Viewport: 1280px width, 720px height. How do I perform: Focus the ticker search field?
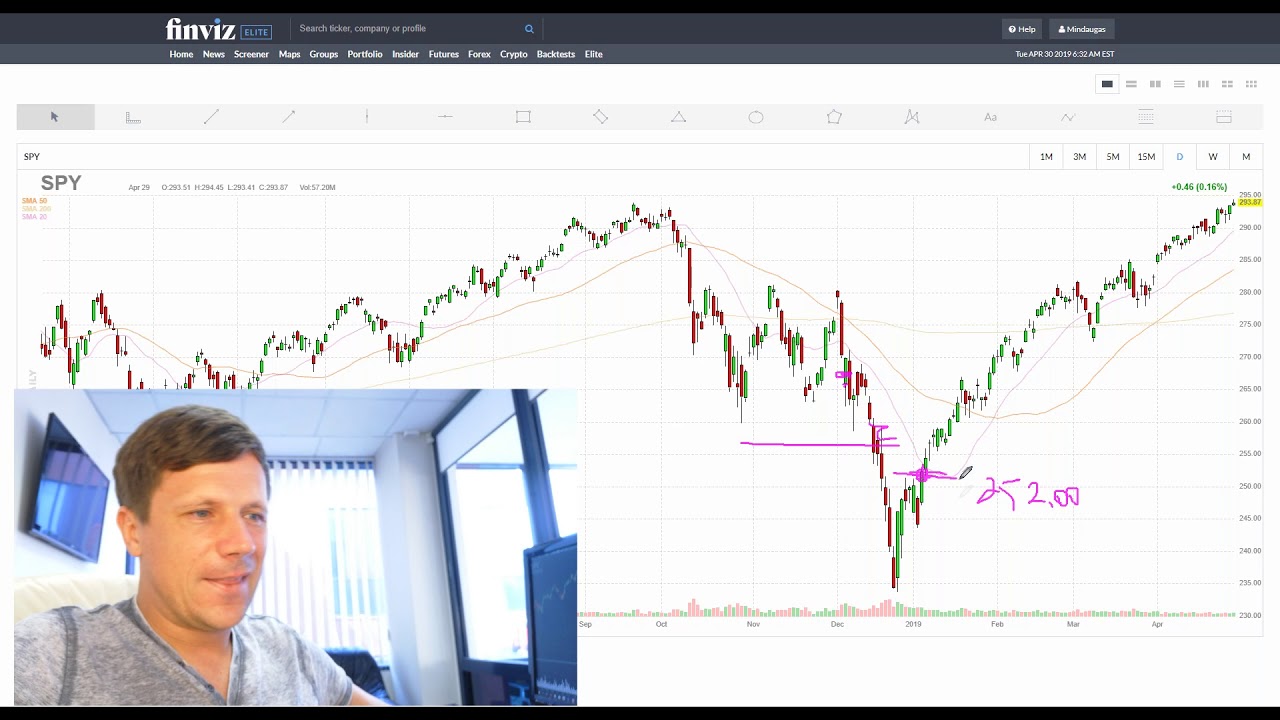[410, 29]
